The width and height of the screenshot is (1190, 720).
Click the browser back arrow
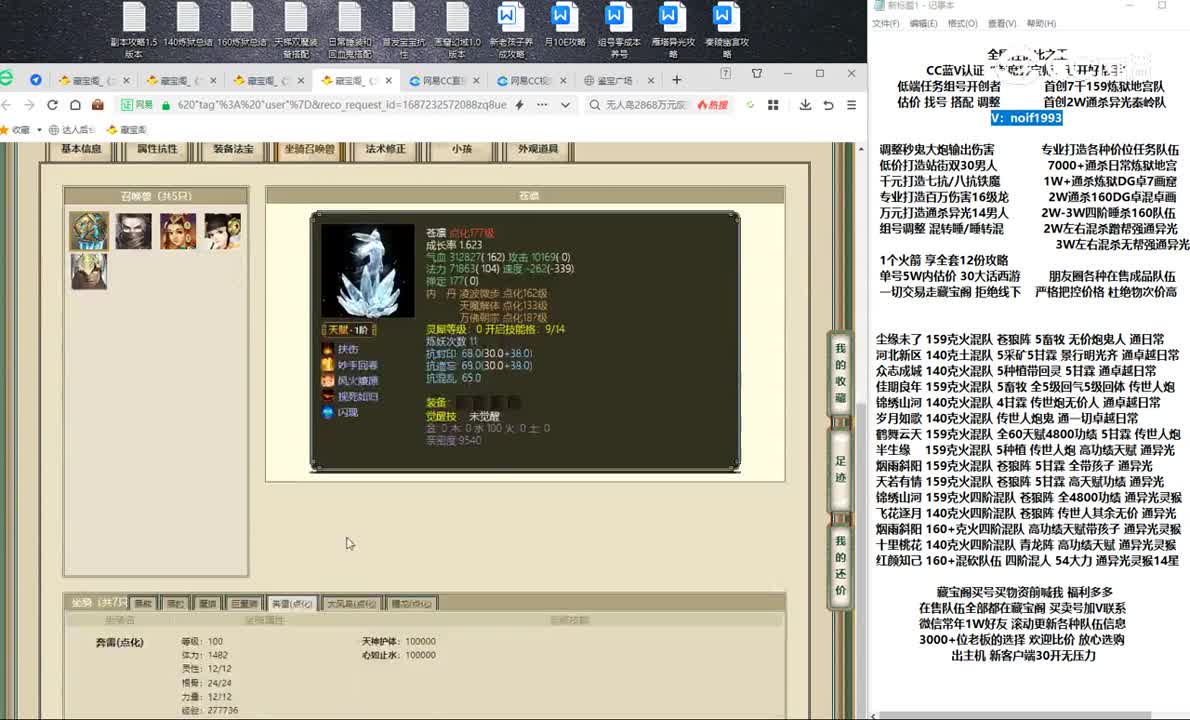click(x=7, y=105)
